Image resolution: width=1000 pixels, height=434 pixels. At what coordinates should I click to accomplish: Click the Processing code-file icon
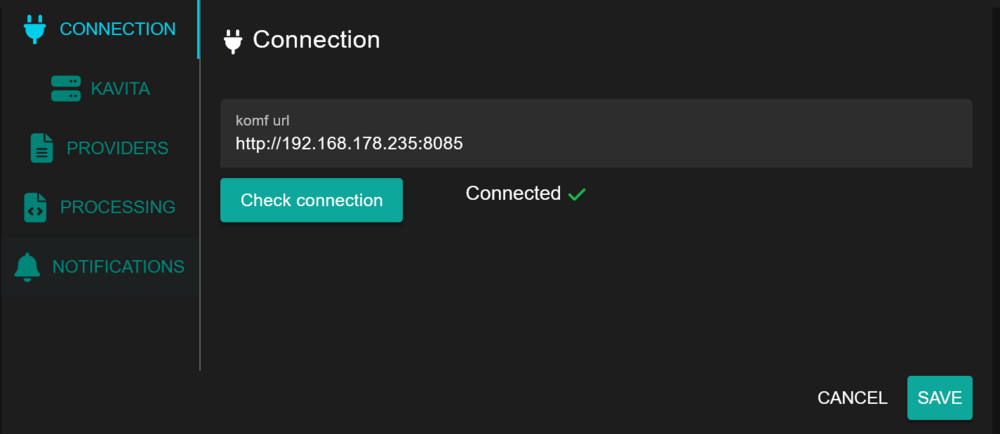pos(36,207)
